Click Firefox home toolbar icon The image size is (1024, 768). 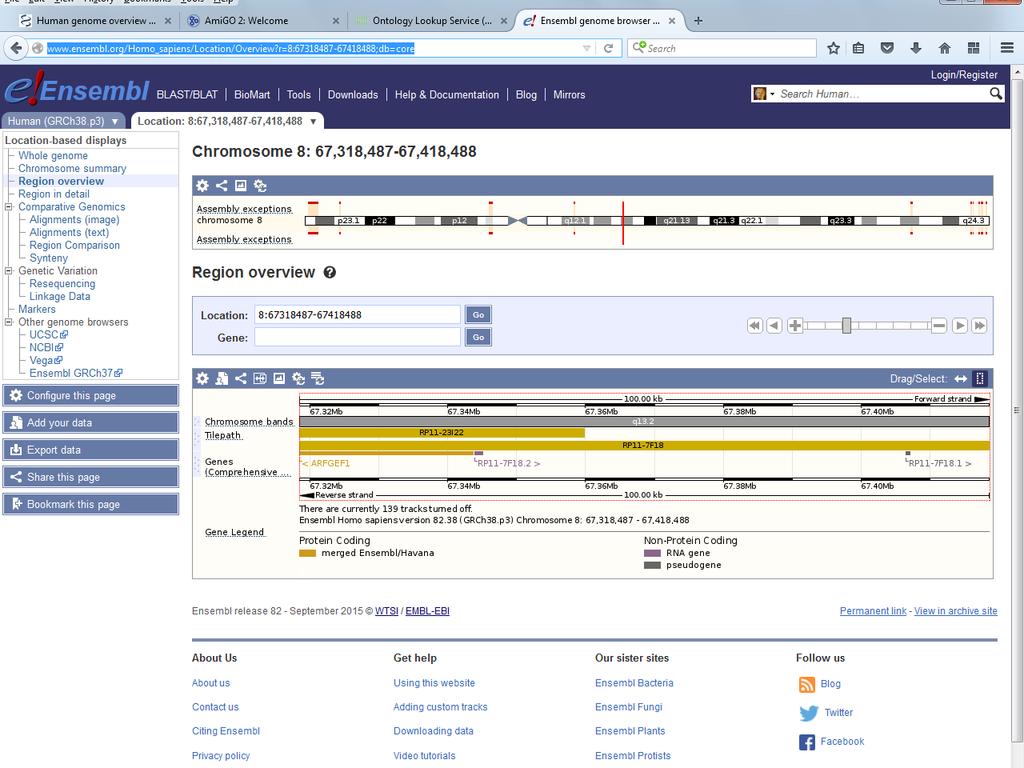pos(944,48)
